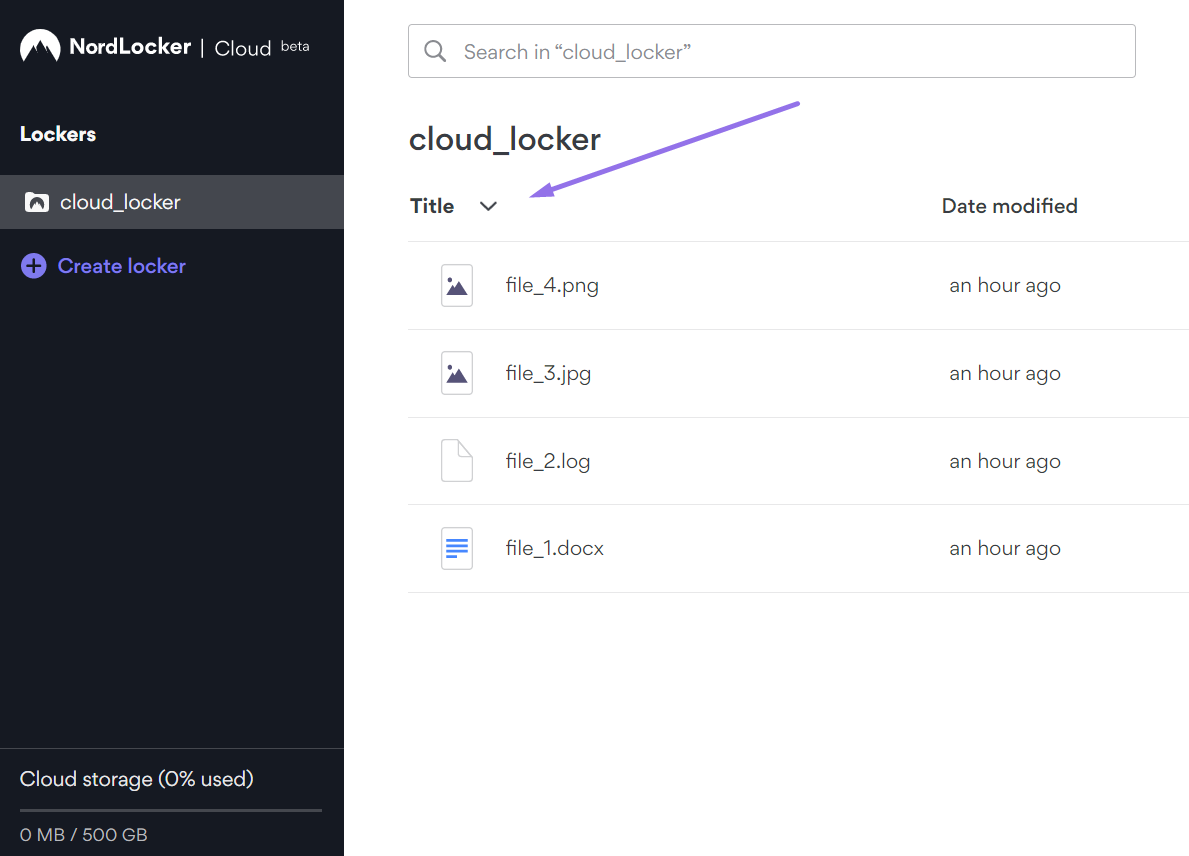1189x856 pixels.
Task: Click the Cloud storage usage progress bar
Action: pyautogui.click(x=171, y=811)
